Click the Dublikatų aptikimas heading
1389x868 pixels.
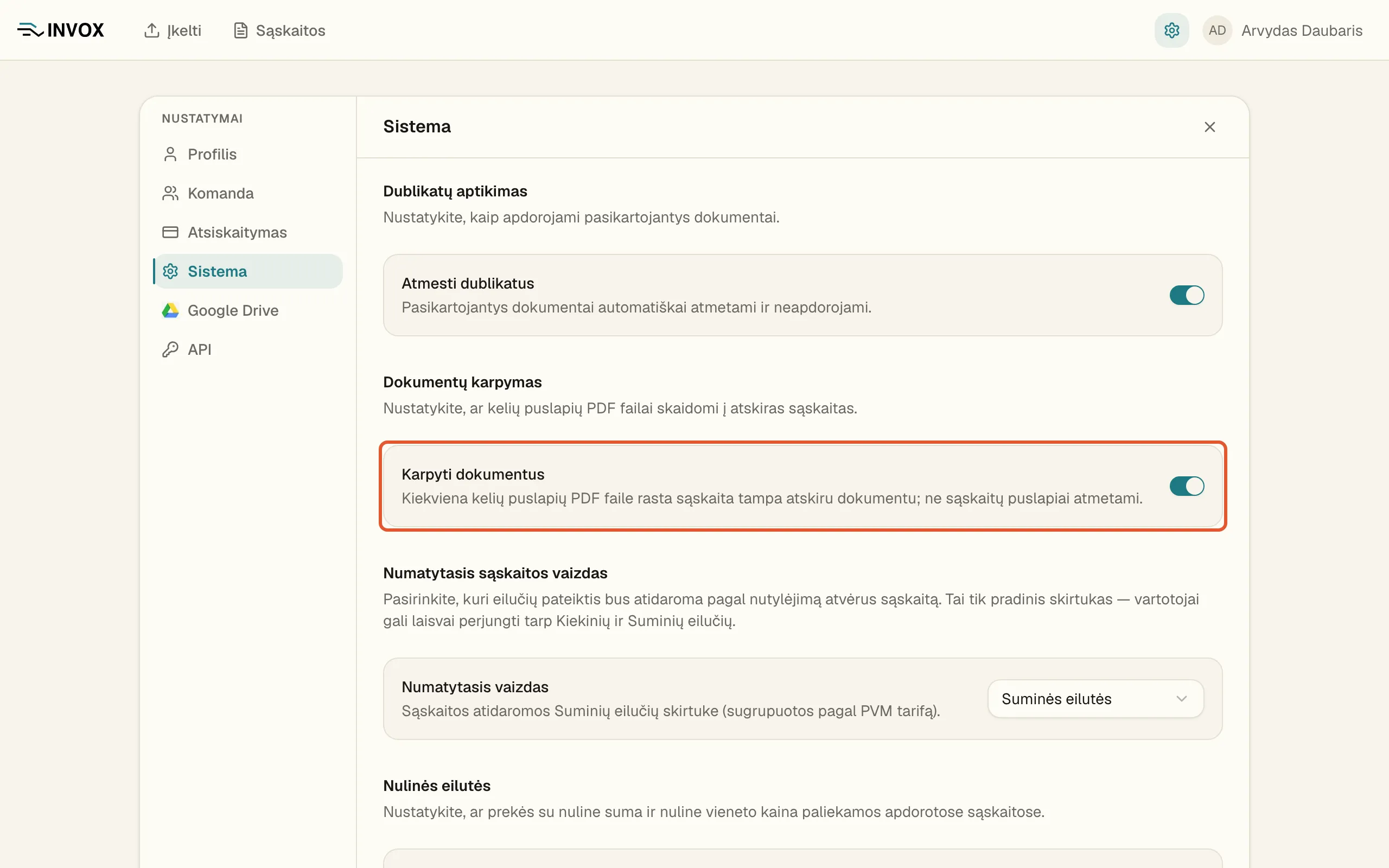(x=455, y=191)
